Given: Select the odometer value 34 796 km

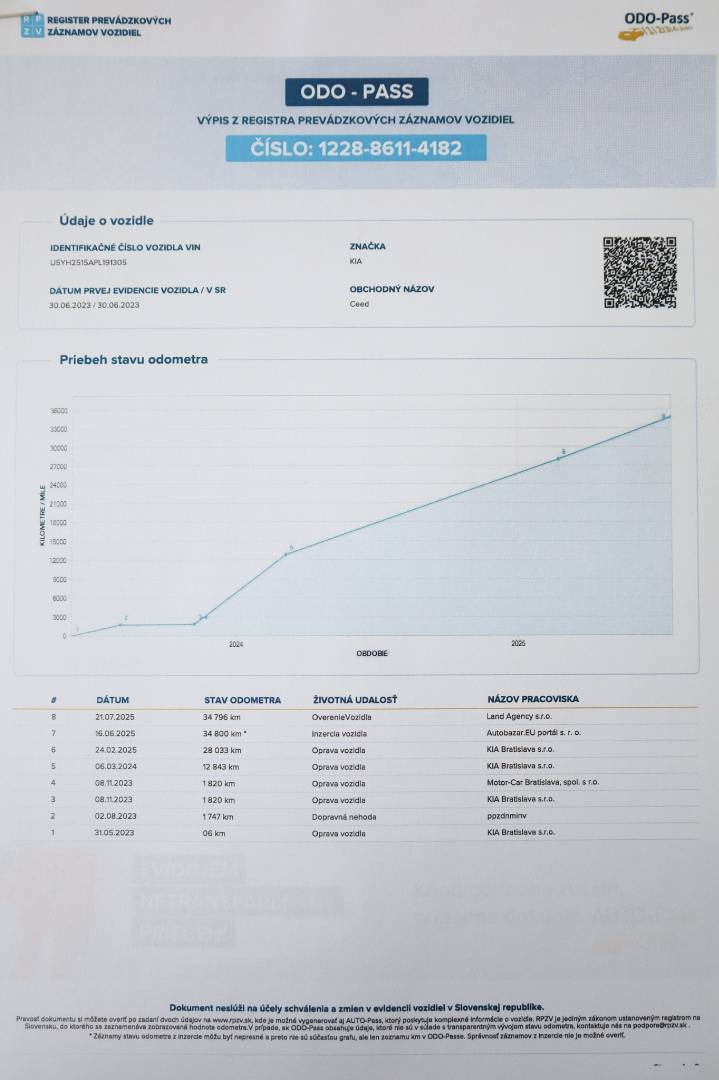Looking at the screenshot, I should 222,717.
